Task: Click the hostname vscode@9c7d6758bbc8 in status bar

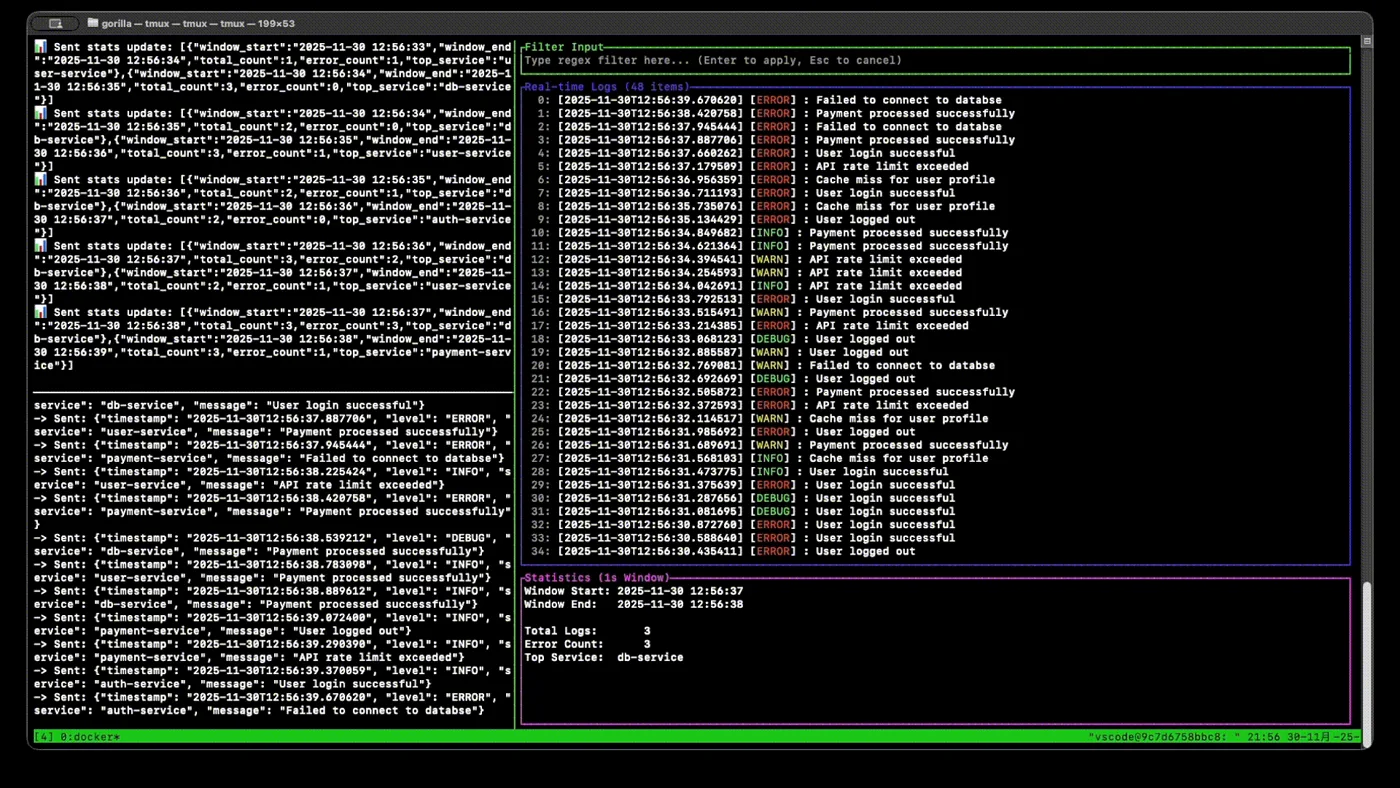Action: [1159, 737]
